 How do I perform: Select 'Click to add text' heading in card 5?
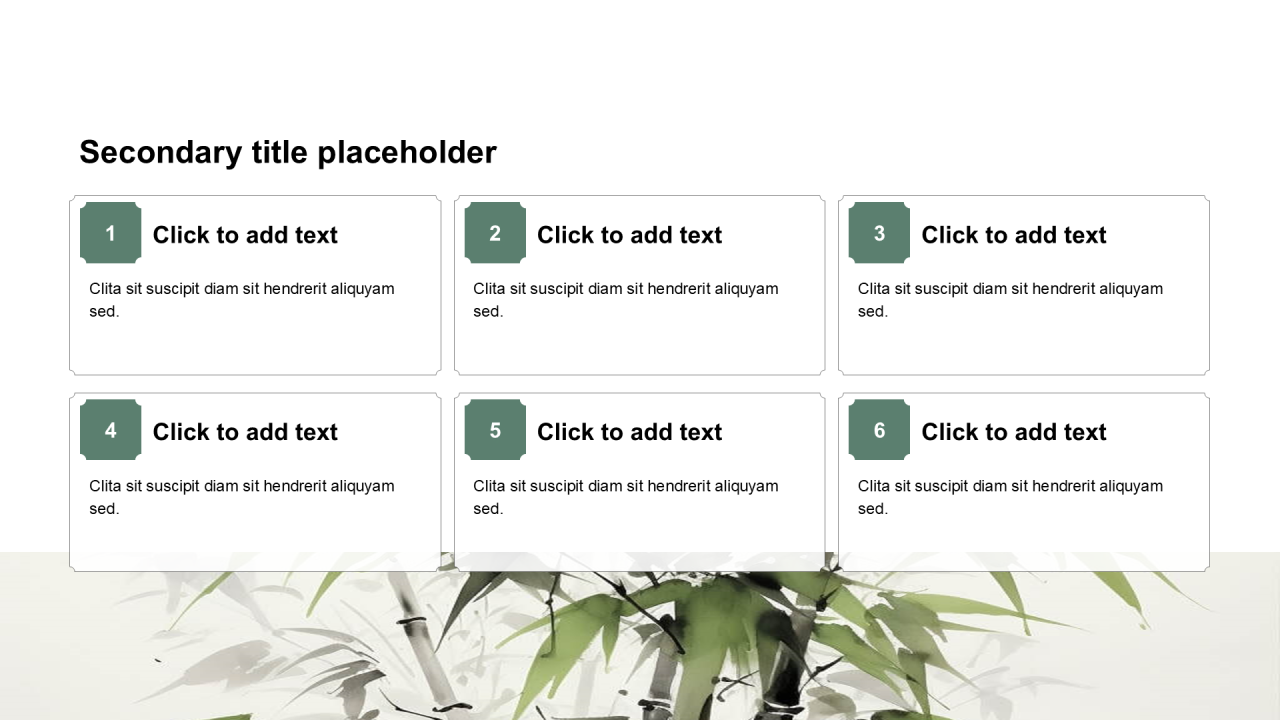[x=629, y=432]
